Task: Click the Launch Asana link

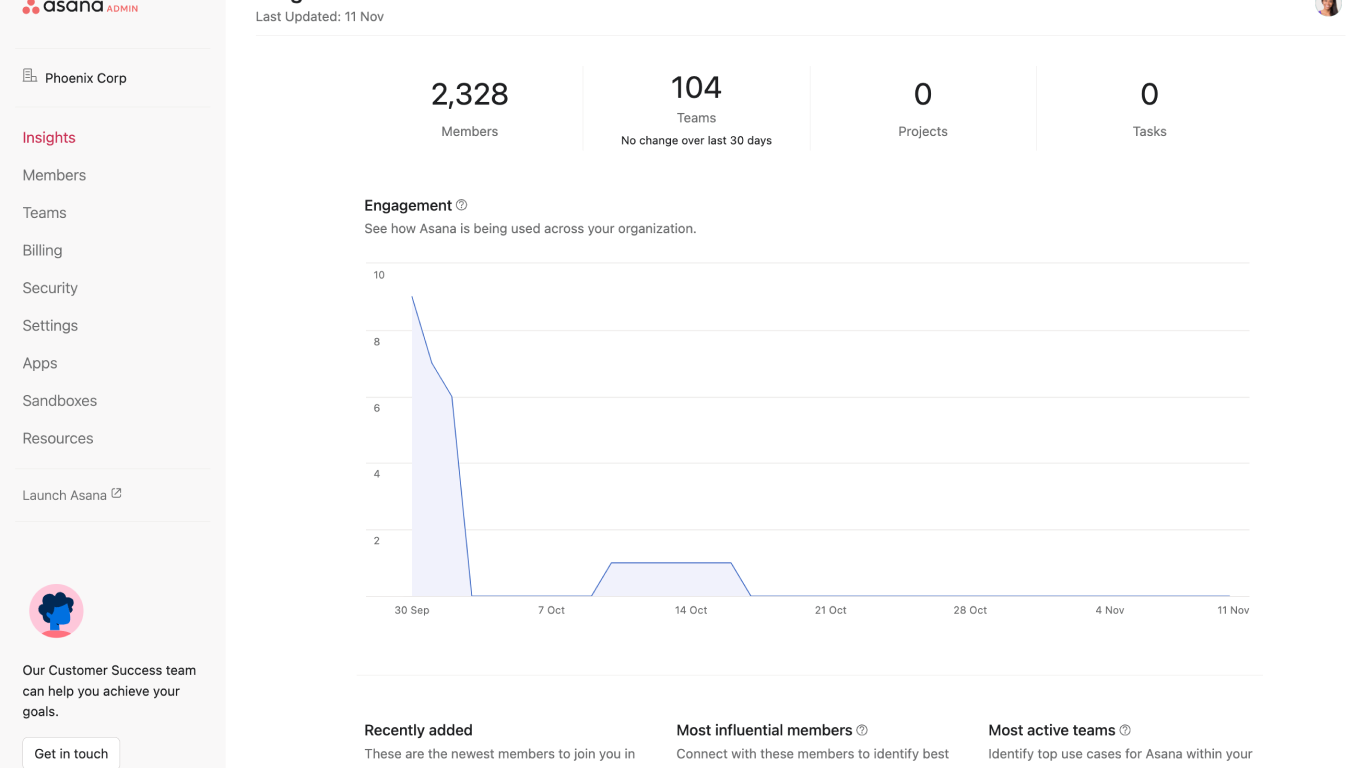Action: point(64,494)
